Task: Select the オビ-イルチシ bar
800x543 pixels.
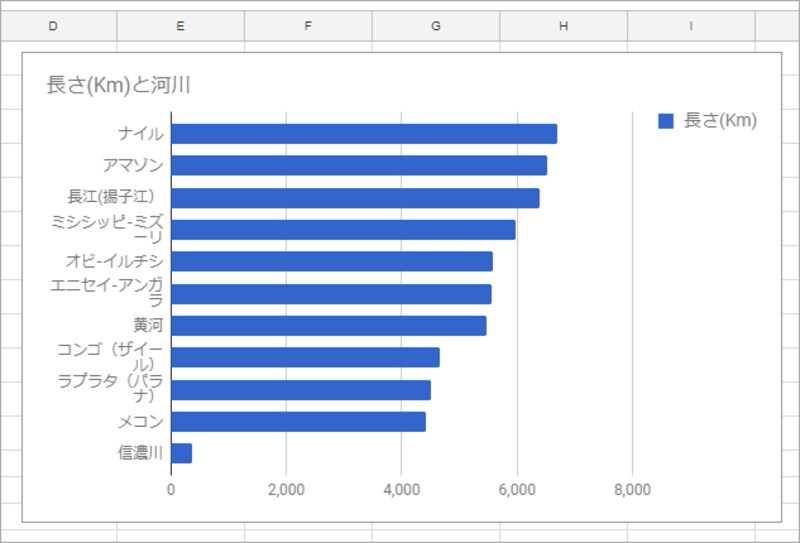Action: pos(332,261)
